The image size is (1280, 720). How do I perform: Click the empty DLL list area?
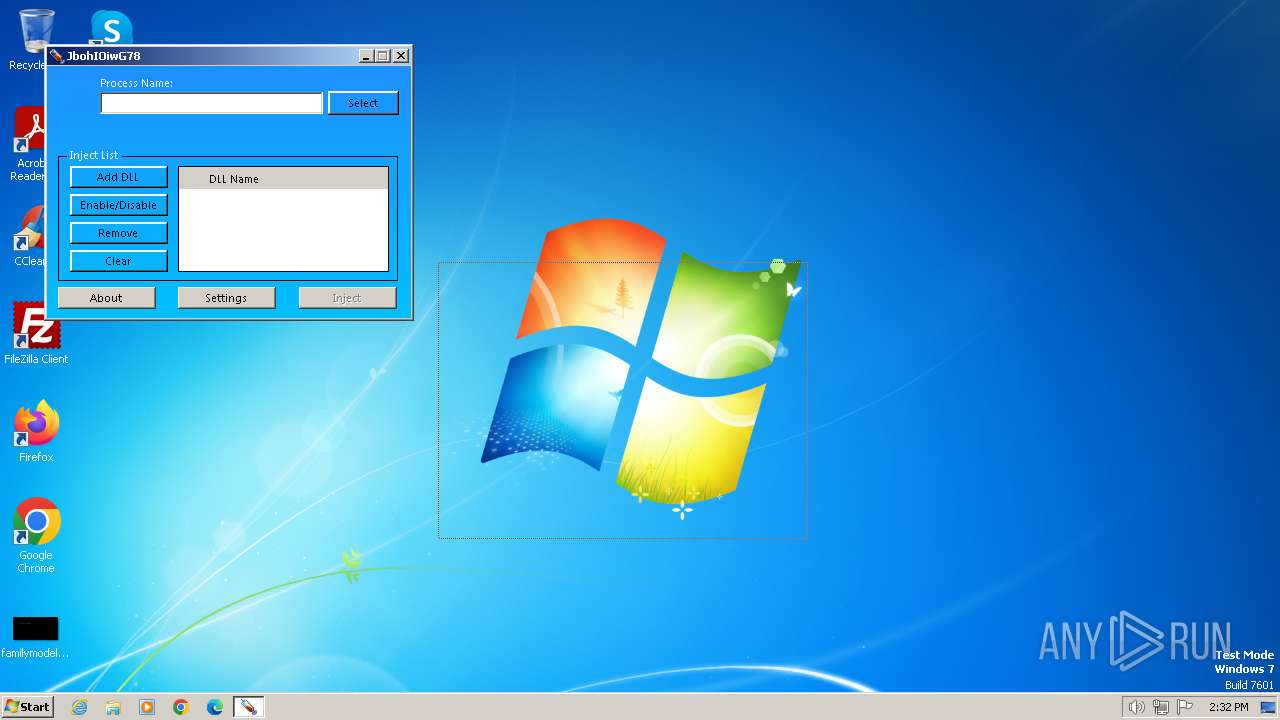pos(283,230)
